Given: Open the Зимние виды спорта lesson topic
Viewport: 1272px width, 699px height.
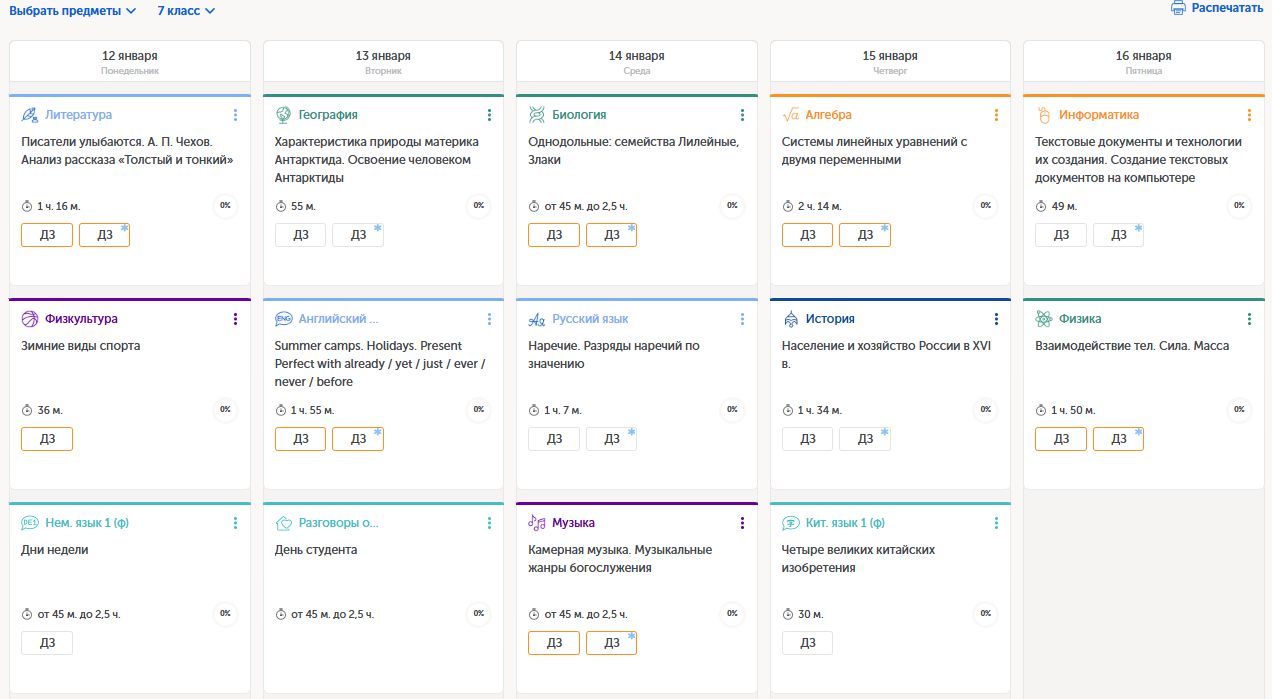Looking at the screenshot, I should [81, 346].
